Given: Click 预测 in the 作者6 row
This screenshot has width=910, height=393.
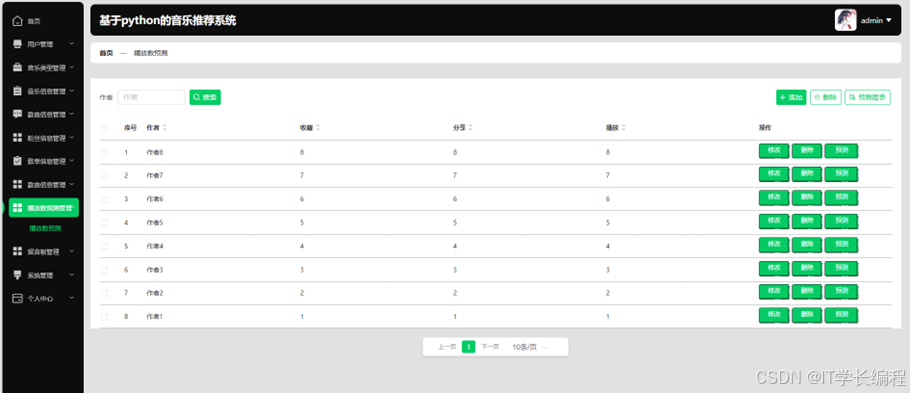Looking at the screenshot, I should point(841,197).
